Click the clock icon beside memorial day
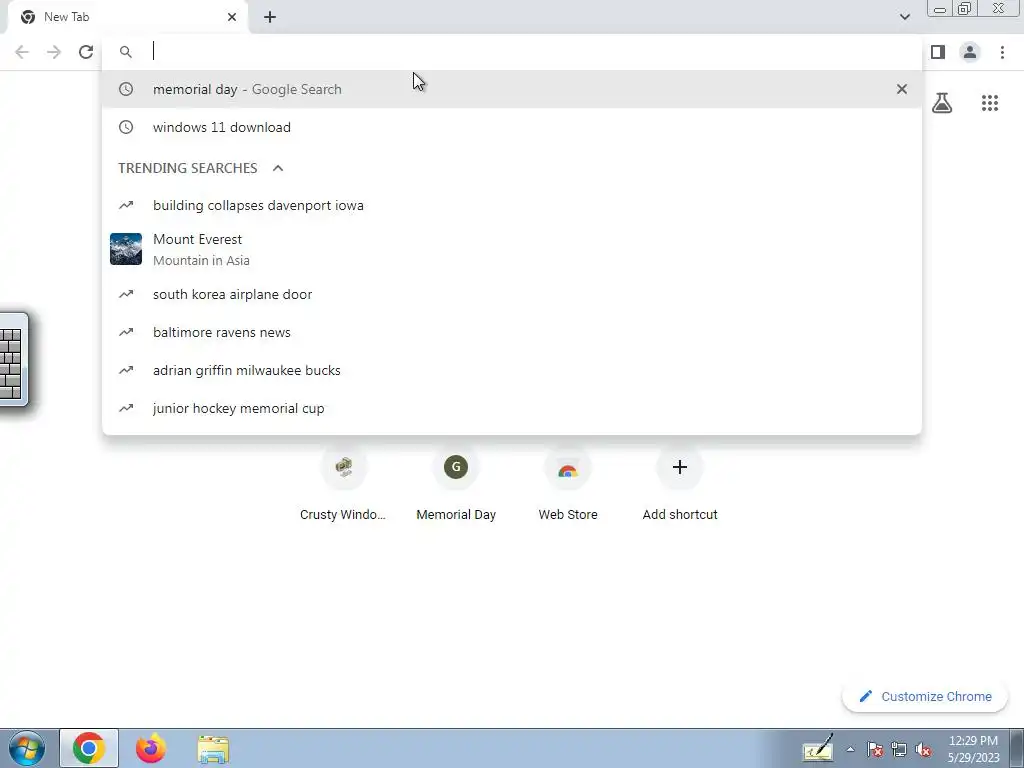1024x768 pixels. point(126,89)
